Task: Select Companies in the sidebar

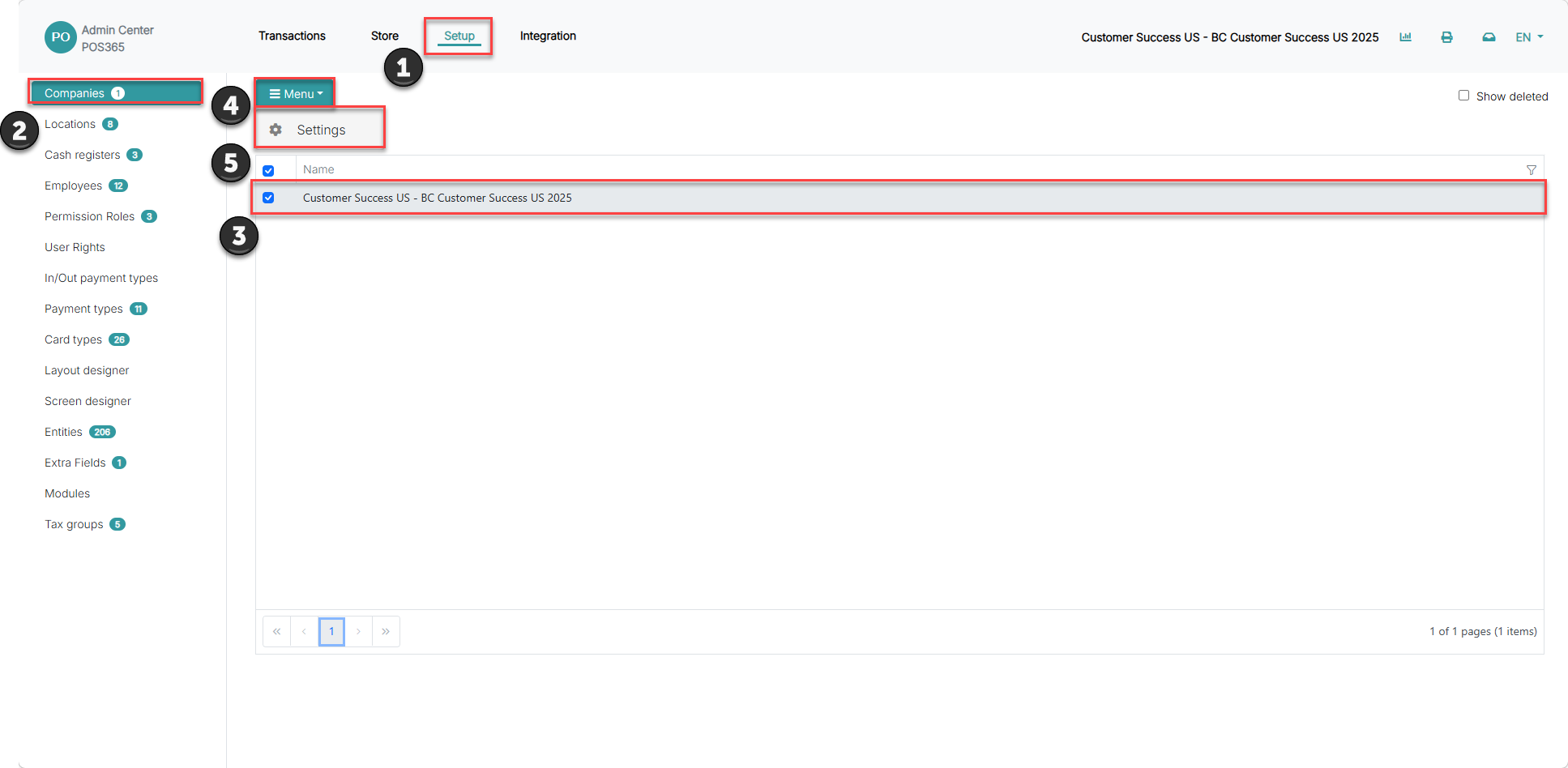Action: tap(117, 93)
